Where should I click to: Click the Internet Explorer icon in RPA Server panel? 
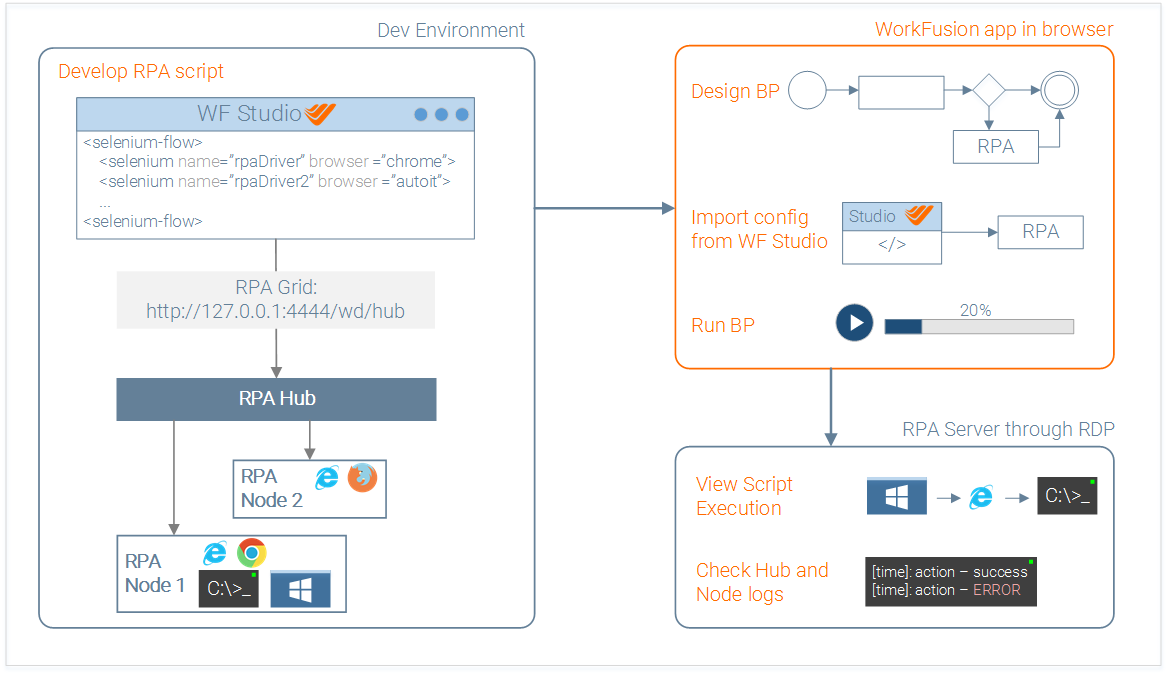click(x=981, y=497)
